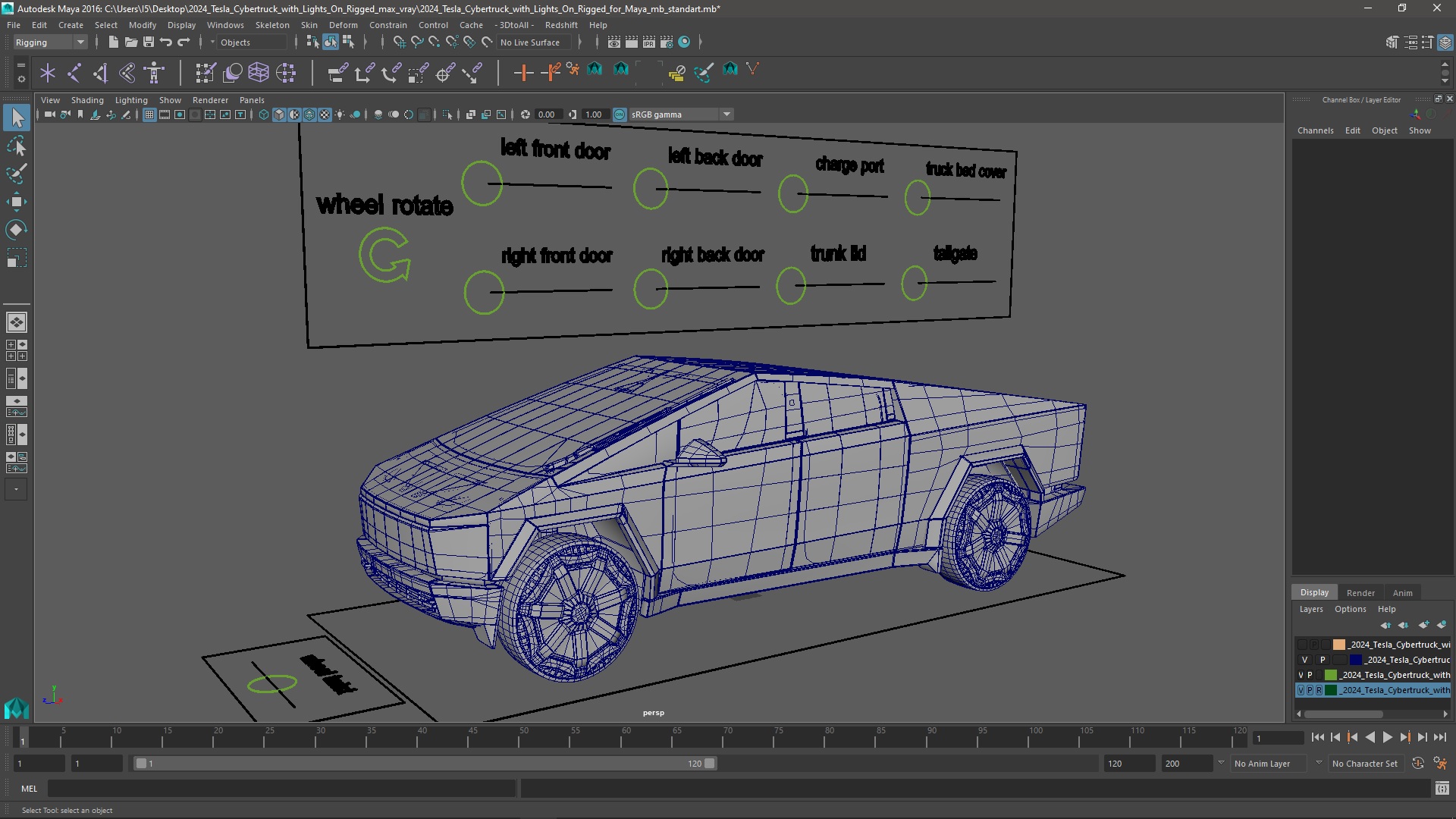Screen dimensions: 1456x819
Task: Create a new scene file
Action: (x=113, y=42)
